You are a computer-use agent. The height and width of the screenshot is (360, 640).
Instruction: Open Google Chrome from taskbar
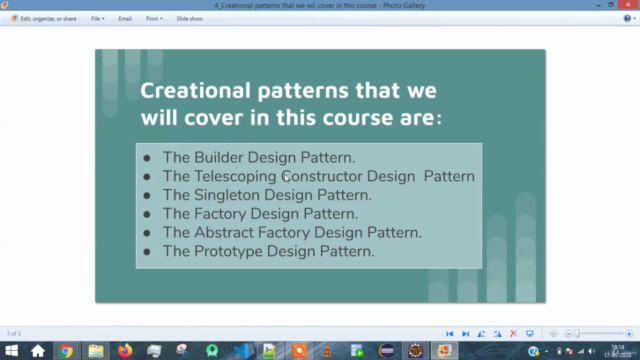coord(66,351)
